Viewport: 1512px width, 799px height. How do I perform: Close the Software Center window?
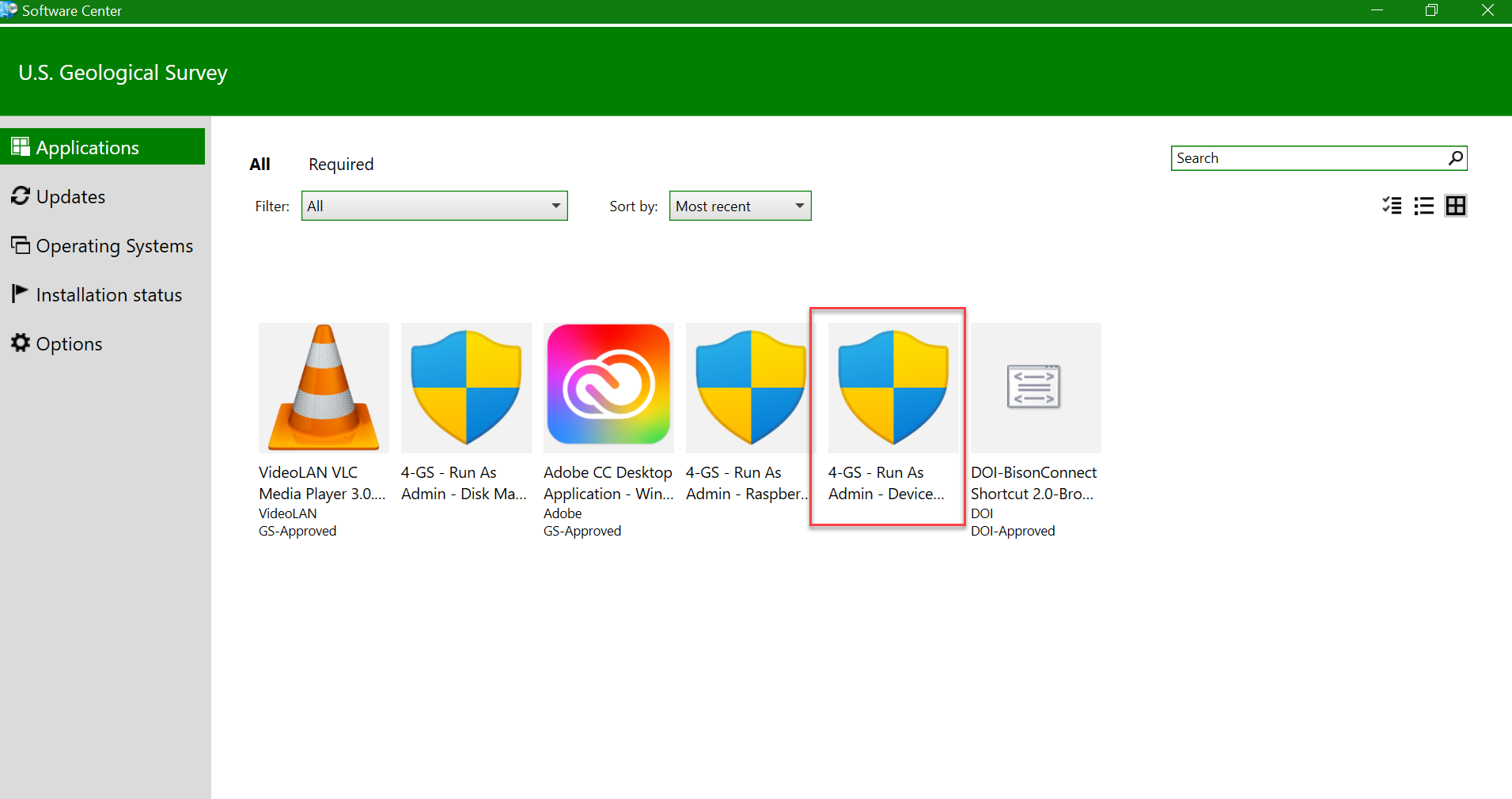[x=1487, y=10]
